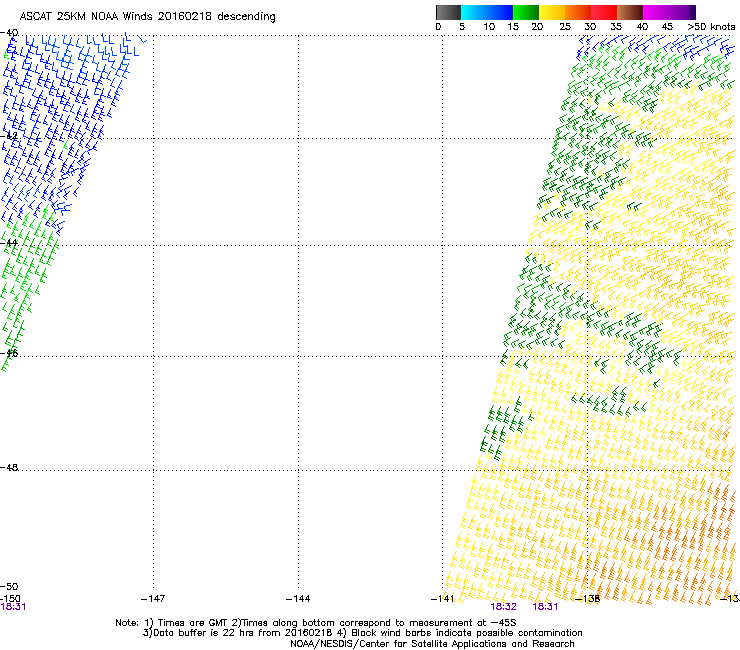Screen dimensions: 740x650
Task: Click the 'Data buffer is 22 hrs' note line
Action: point(362,633)
